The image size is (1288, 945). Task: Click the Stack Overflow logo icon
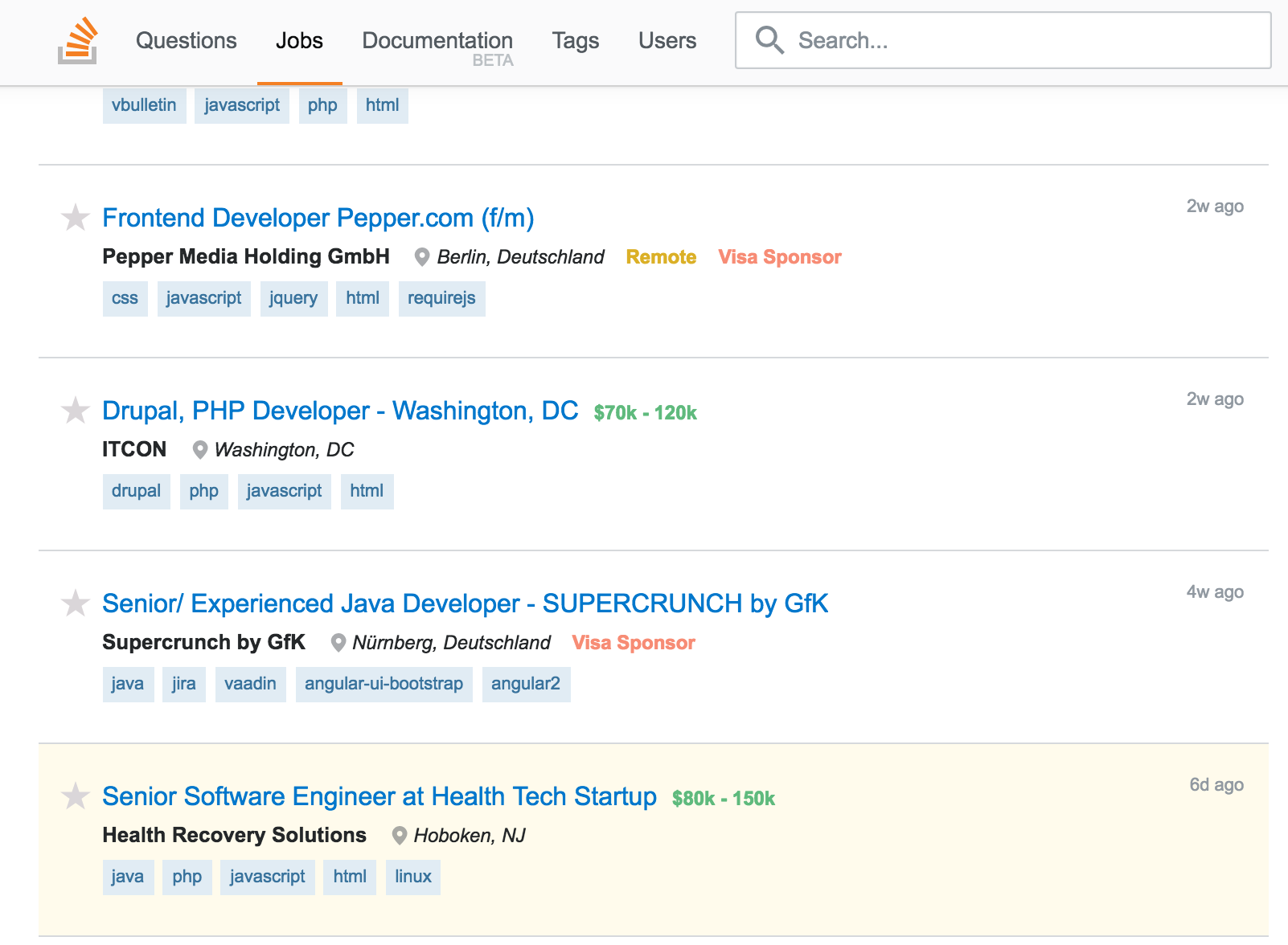click(78, 42)
